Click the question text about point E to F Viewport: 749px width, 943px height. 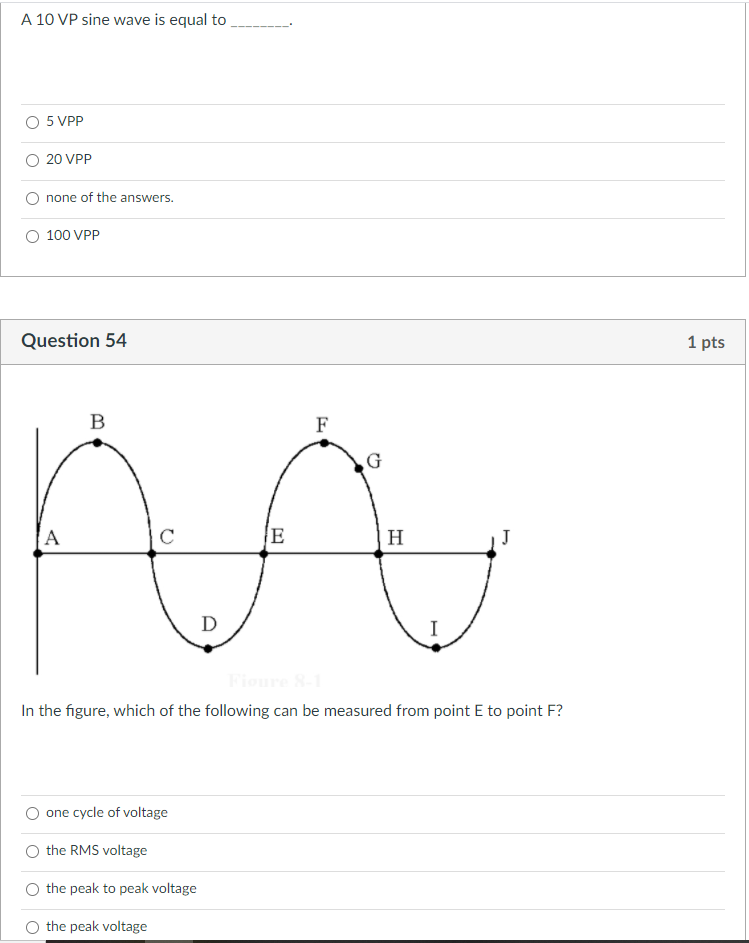(x=290, y=711)
